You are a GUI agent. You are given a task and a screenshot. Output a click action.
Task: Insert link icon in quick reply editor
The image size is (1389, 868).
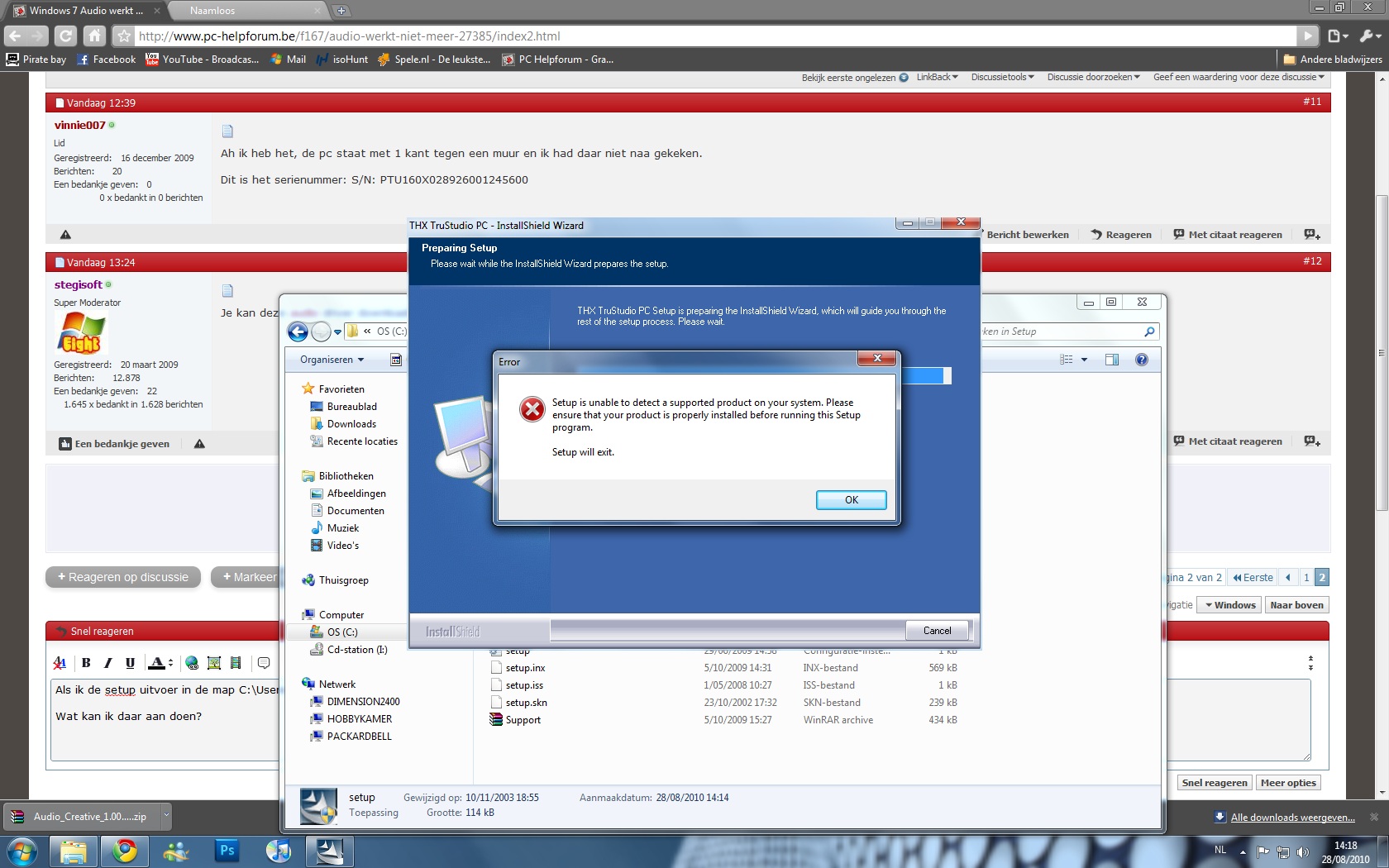(x=192, y=663)
